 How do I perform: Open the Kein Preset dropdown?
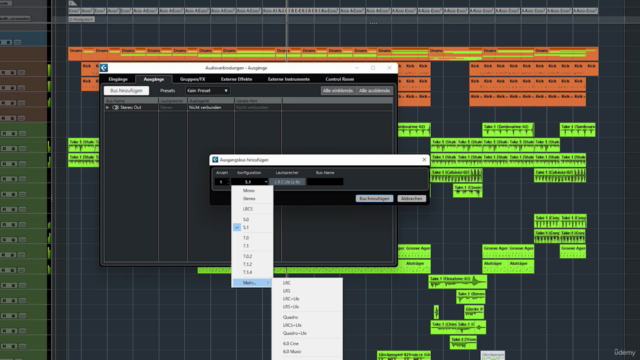click(207, 91)
